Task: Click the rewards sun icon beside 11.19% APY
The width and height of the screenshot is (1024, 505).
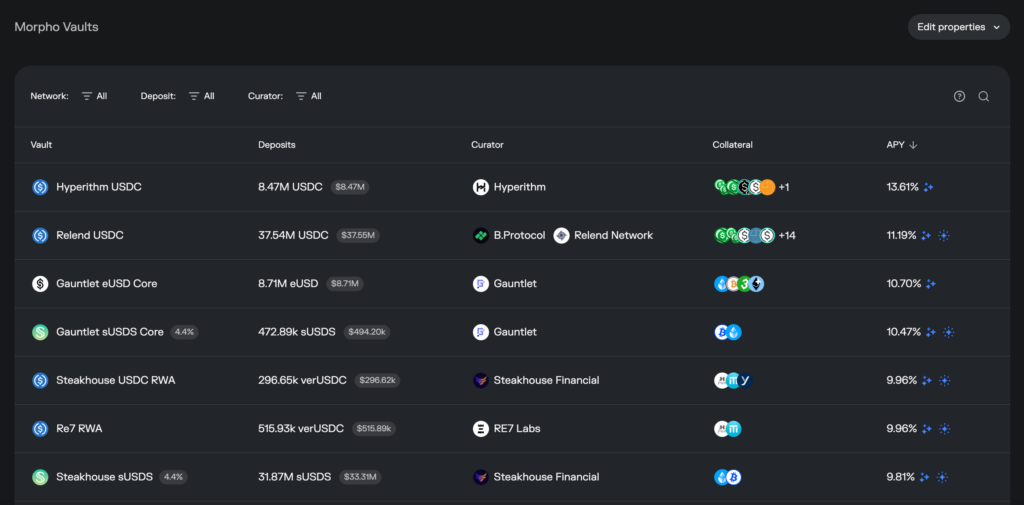Action: pos(944,235)
